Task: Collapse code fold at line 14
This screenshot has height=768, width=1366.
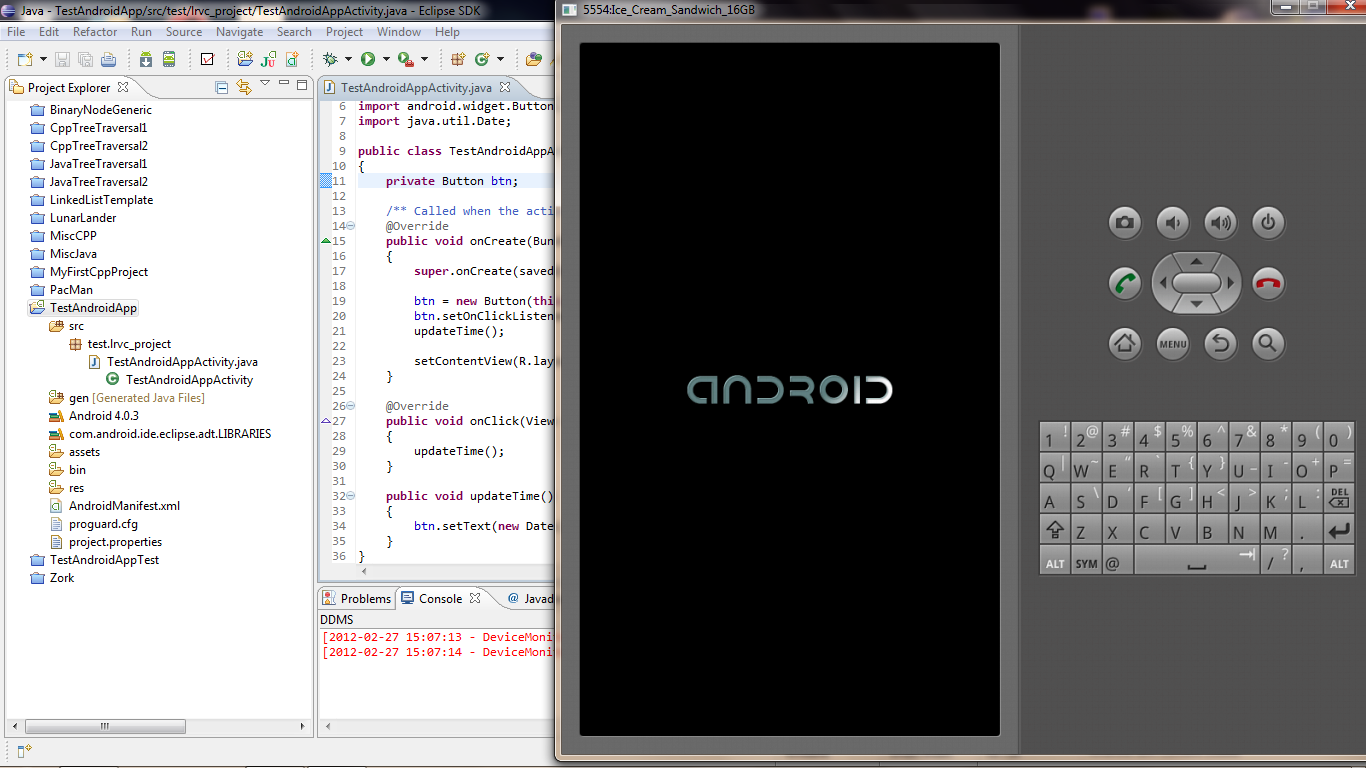Action: (x=350, y=226)
